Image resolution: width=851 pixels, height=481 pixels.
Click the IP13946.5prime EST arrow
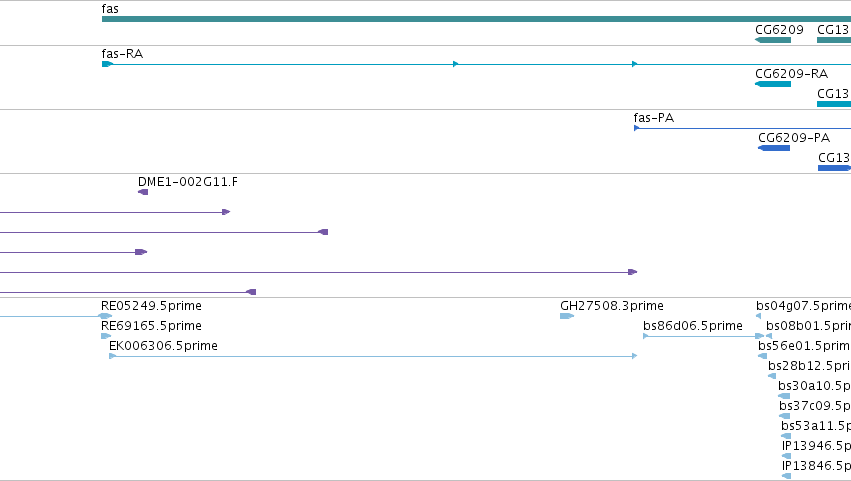tap(786, 456)
